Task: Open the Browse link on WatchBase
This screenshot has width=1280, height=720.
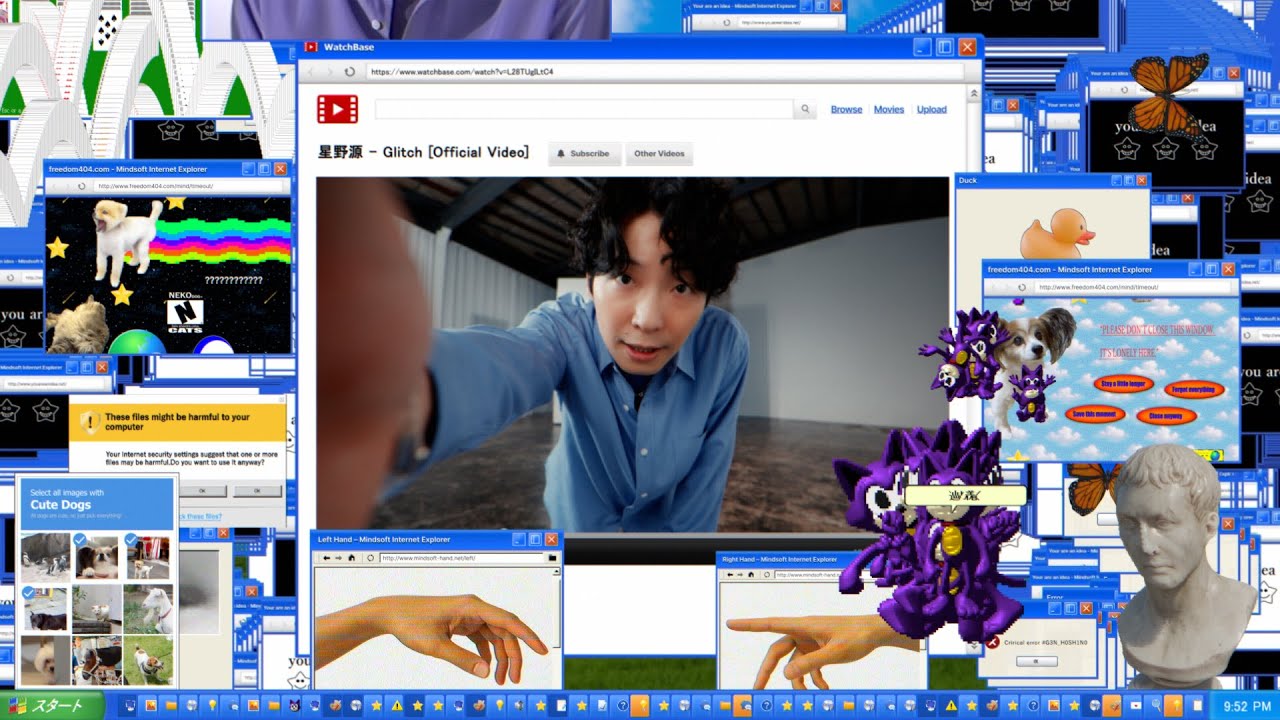Action: [846, 110]
